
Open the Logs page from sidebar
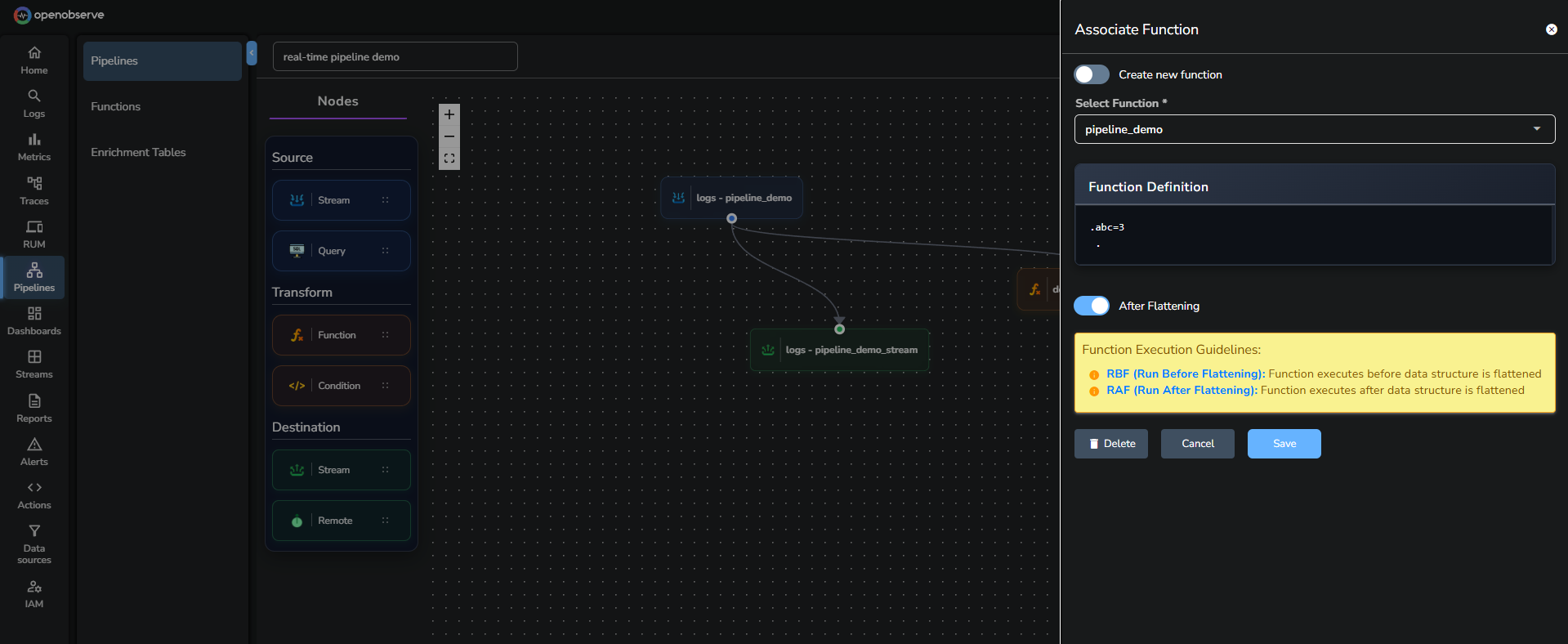(34, 104)
